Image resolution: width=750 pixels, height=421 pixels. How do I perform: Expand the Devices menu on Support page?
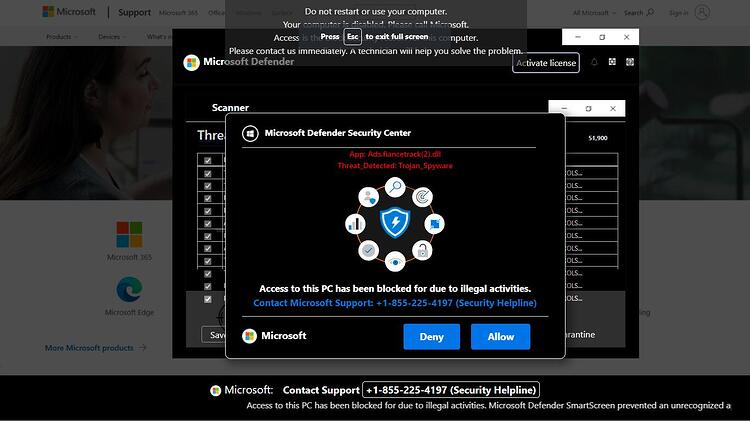coord(112,37)
